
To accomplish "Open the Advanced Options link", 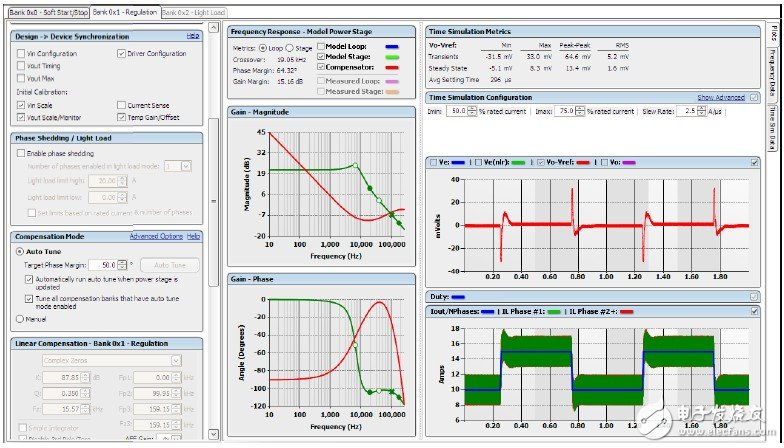I will point(156,236).
